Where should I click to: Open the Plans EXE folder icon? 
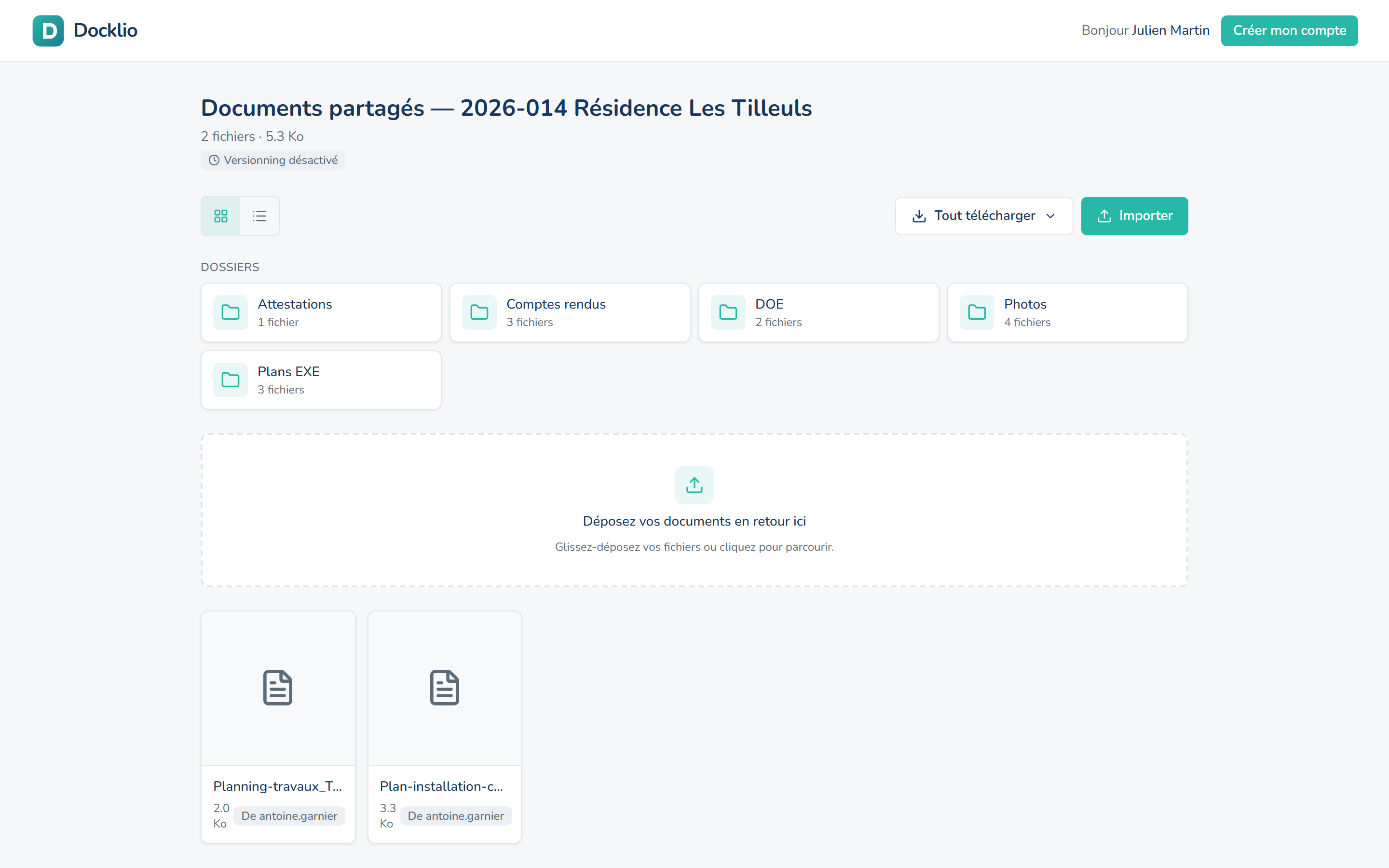(230, 380)
